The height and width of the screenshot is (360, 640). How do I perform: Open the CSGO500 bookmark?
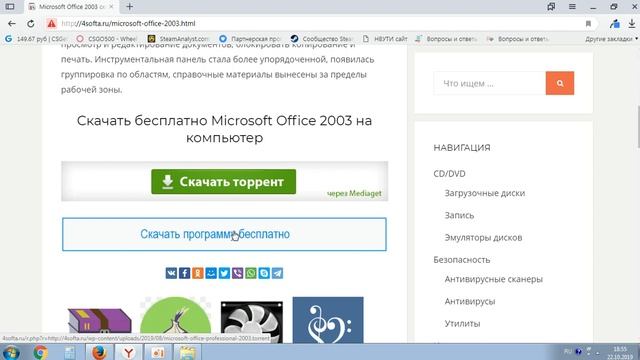(107, 39)
